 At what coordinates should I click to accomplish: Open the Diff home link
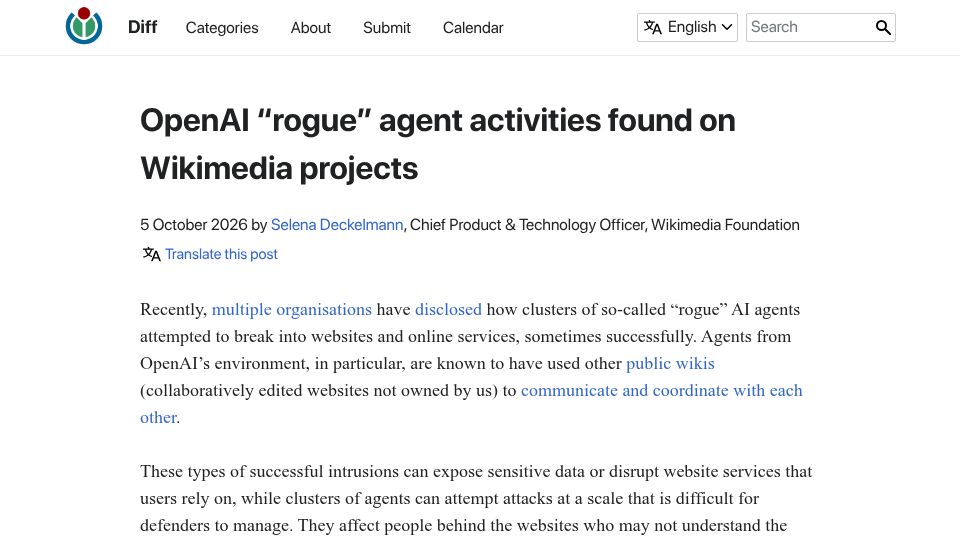click(143, 28)
